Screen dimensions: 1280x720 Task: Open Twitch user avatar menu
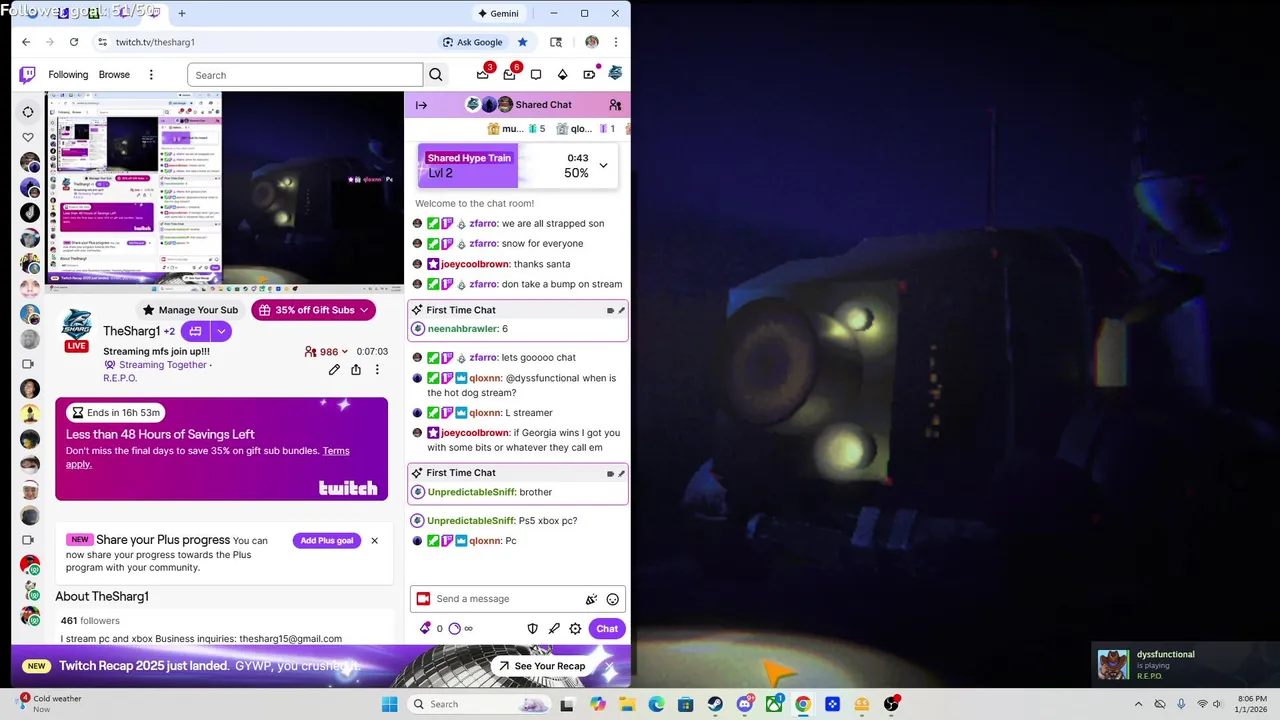615,74
